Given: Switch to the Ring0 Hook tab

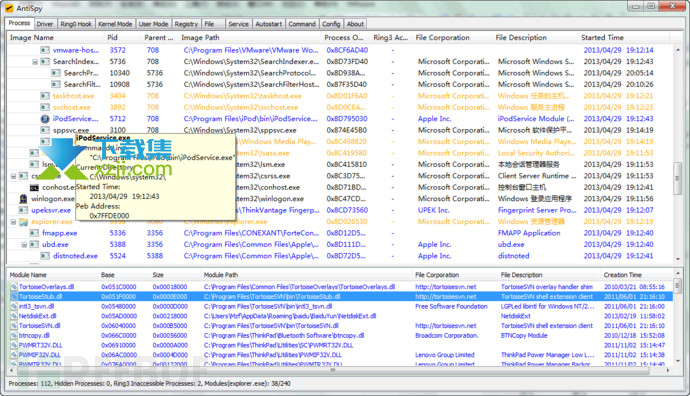Looking at the screenshot, I should (x=76, y=24).
